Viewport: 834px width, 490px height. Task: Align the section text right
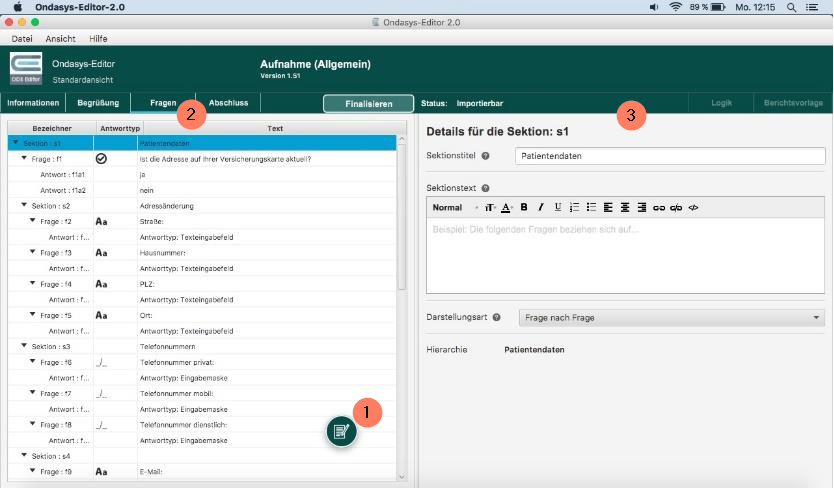[642, 207]
